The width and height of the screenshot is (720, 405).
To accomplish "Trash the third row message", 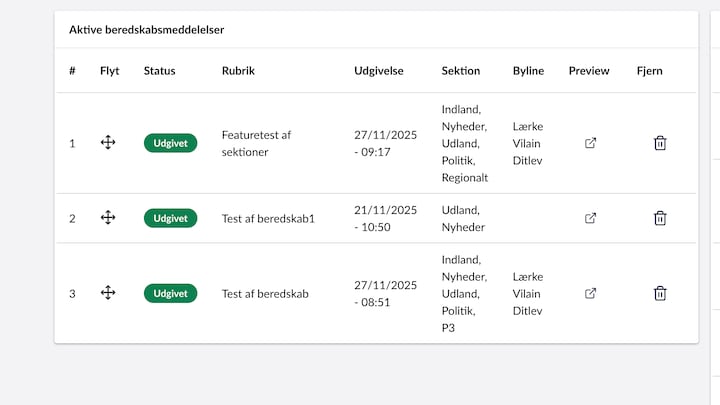I will click(x=660, y=293).
